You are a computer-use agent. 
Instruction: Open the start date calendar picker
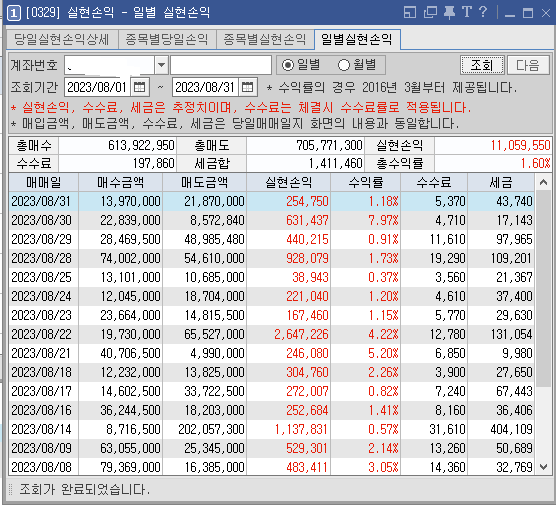pos(139,87)
